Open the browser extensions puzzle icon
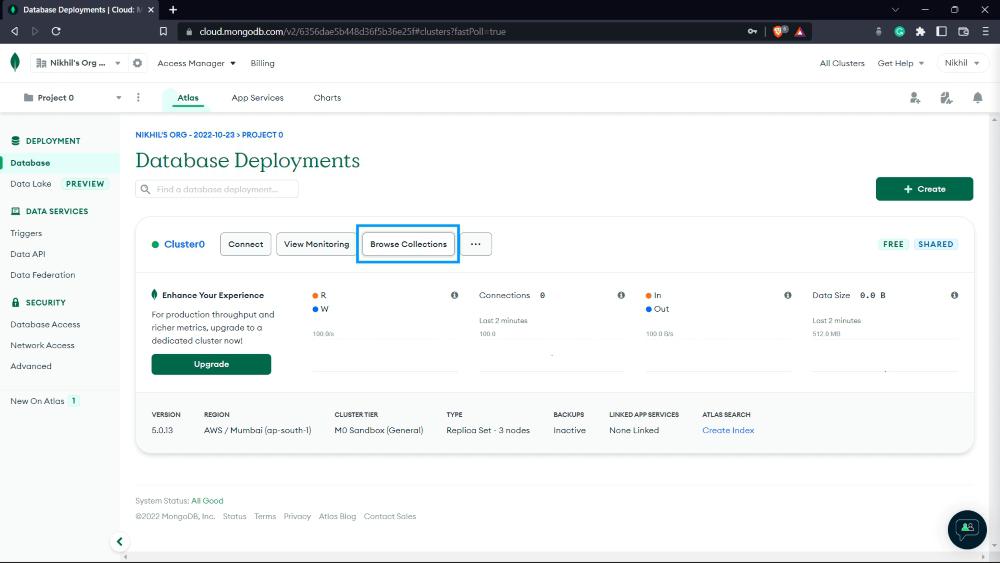Viewport: 1000px width, 563px height. pyautogui.click(x=920, y=31)
